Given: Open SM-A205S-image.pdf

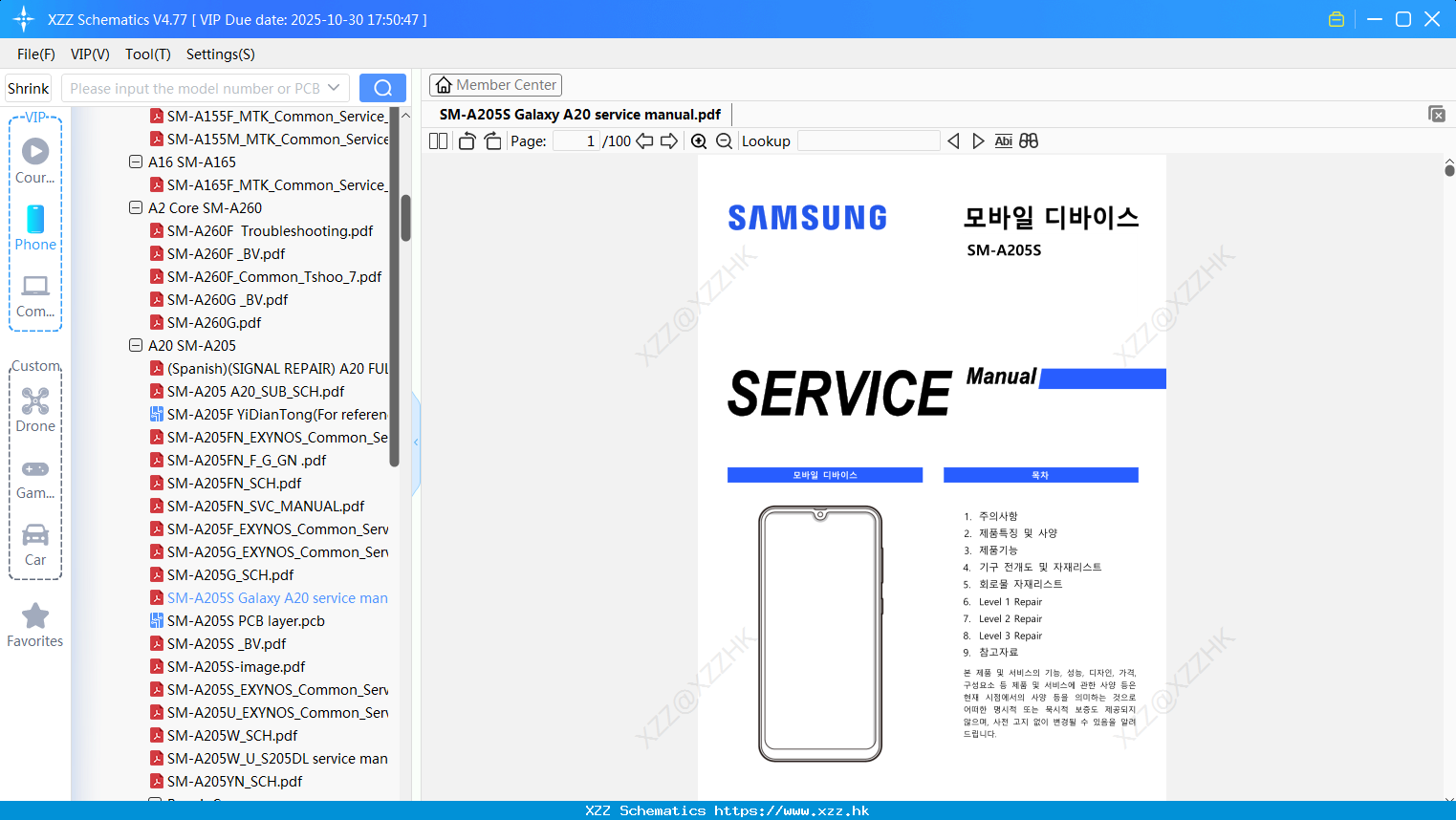Looking at the screenshot, I should tap(236, 667).
